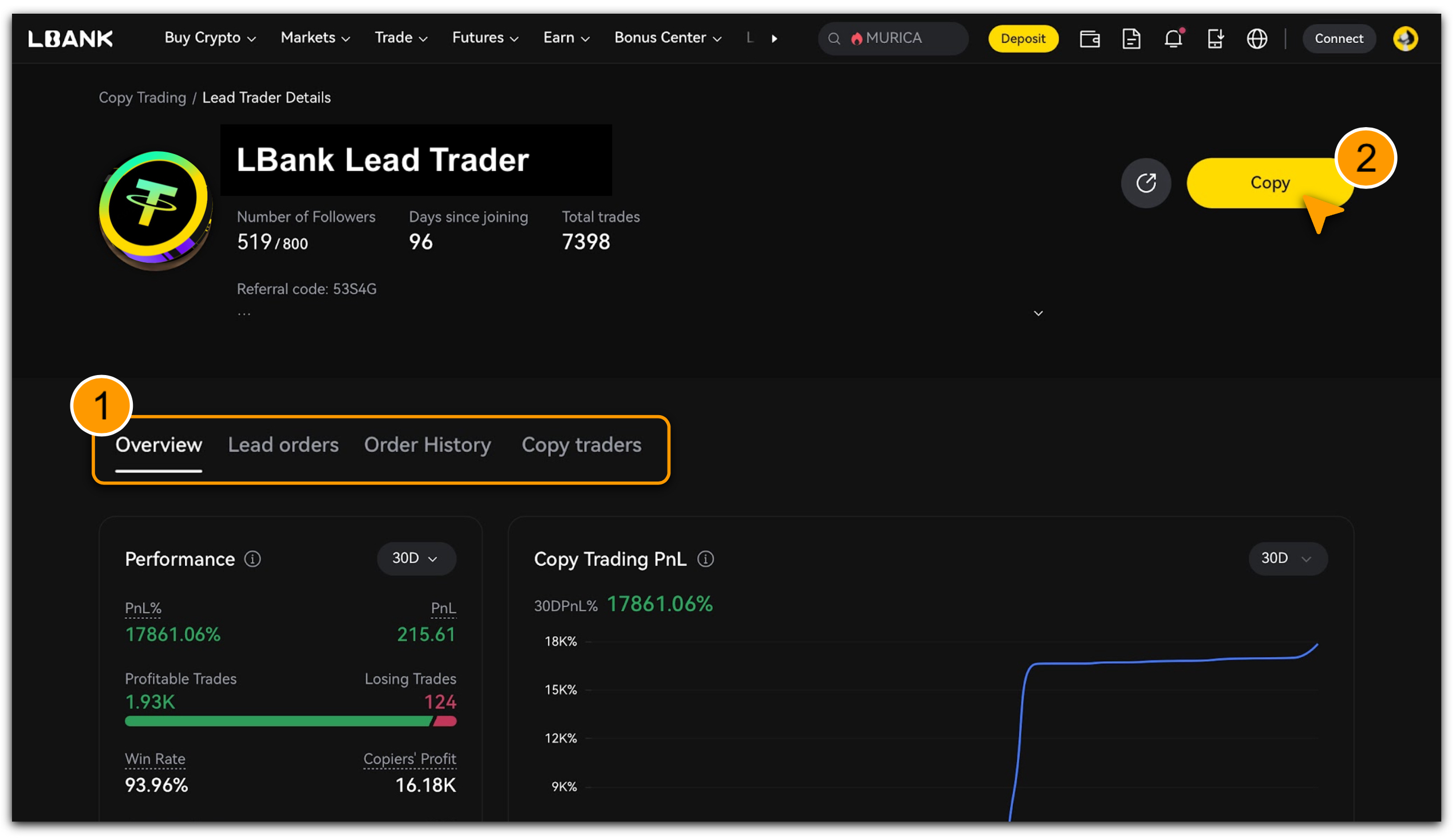Open the wallet icon in header
The width and height of the screenshot is (1456, 840).
pos(1089,39)
